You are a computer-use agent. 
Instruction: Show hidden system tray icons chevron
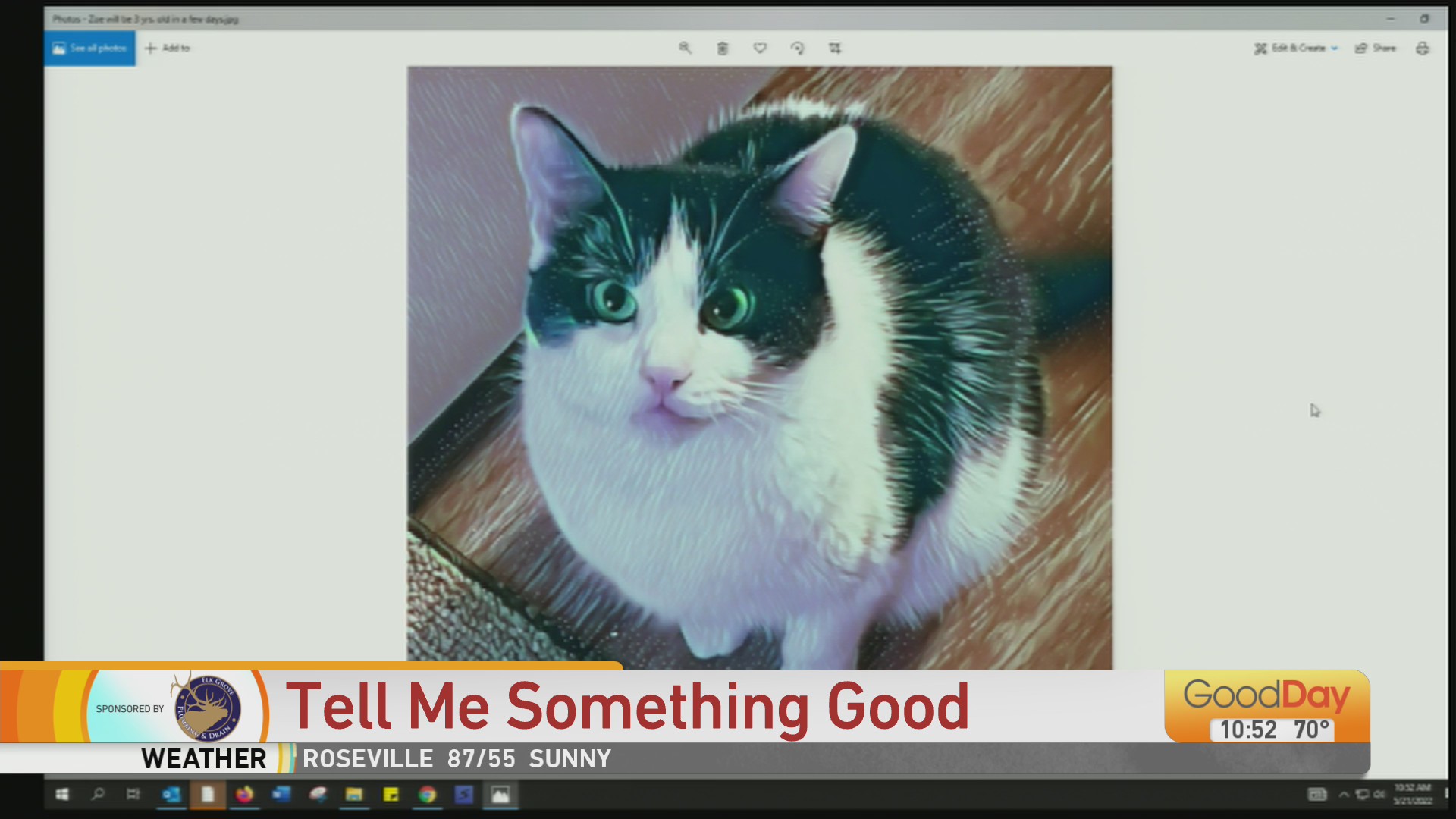[1344, 795]
